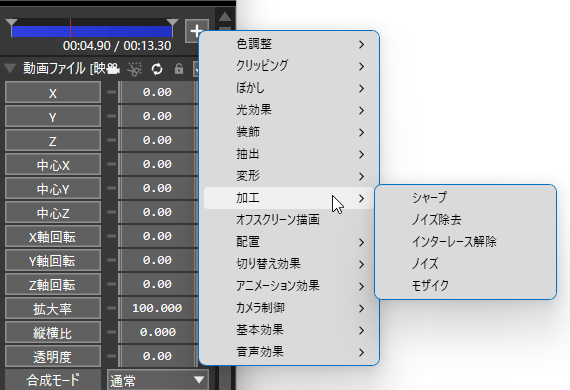Expand the 変形 submenu

[289, 176]
